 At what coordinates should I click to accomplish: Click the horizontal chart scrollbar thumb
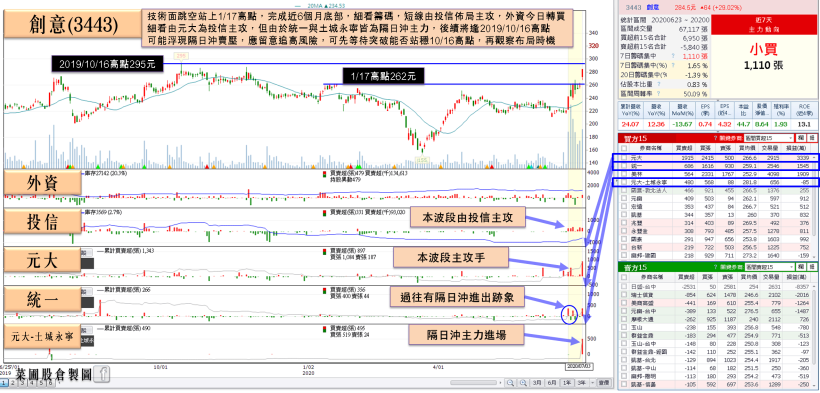click(x=473, y=383)
